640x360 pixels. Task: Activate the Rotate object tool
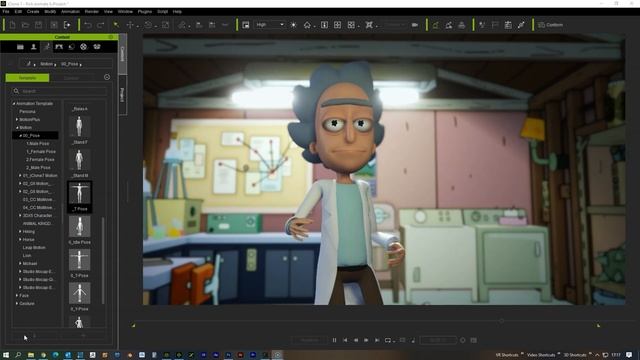[148, 25]
